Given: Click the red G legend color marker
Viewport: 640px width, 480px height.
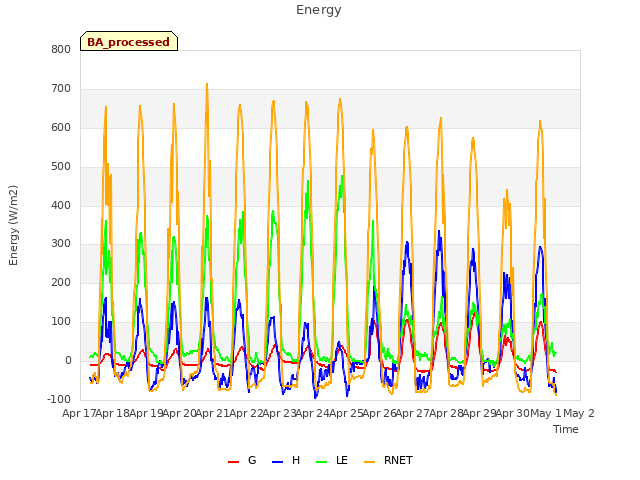Looking at the screenshot, I should (233, 462).
